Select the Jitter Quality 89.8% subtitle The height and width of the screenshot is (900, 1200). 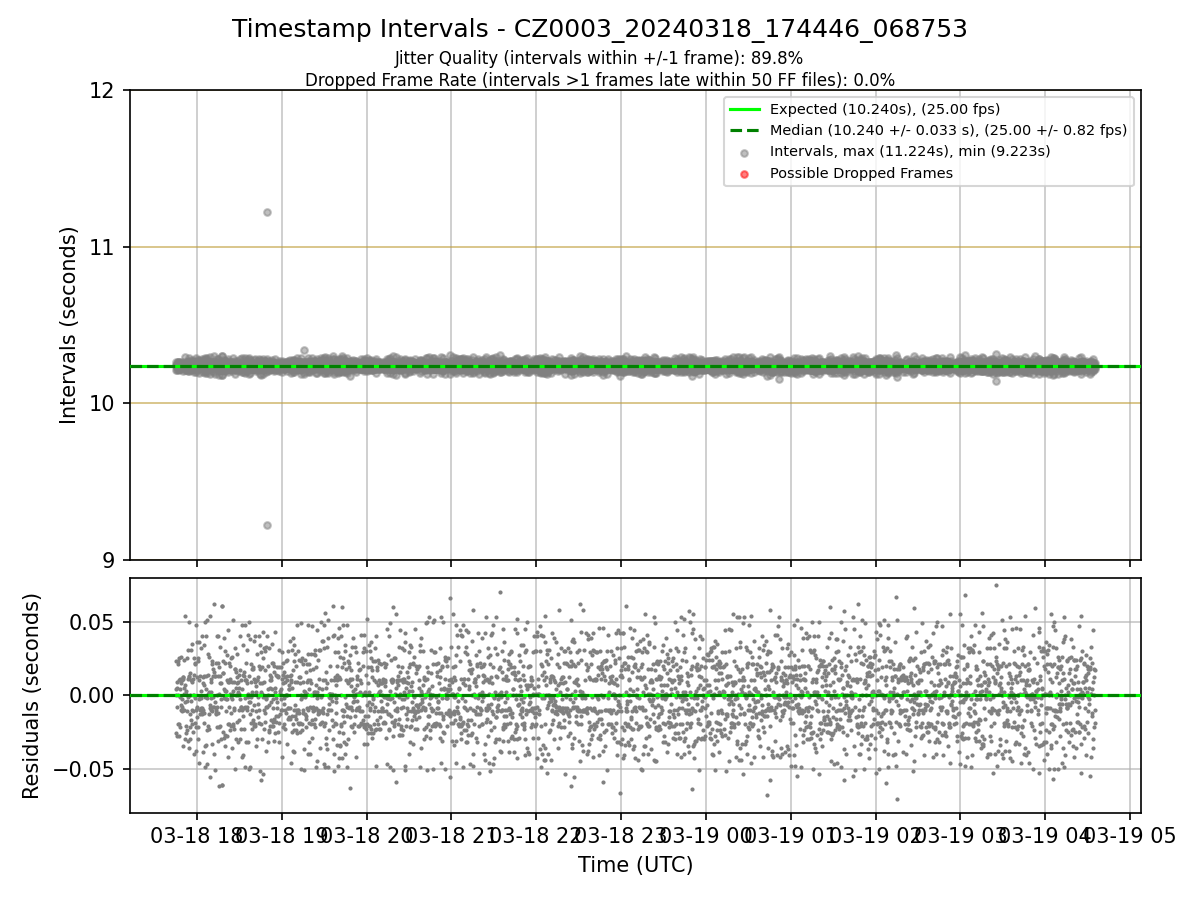tap(599, 58)
